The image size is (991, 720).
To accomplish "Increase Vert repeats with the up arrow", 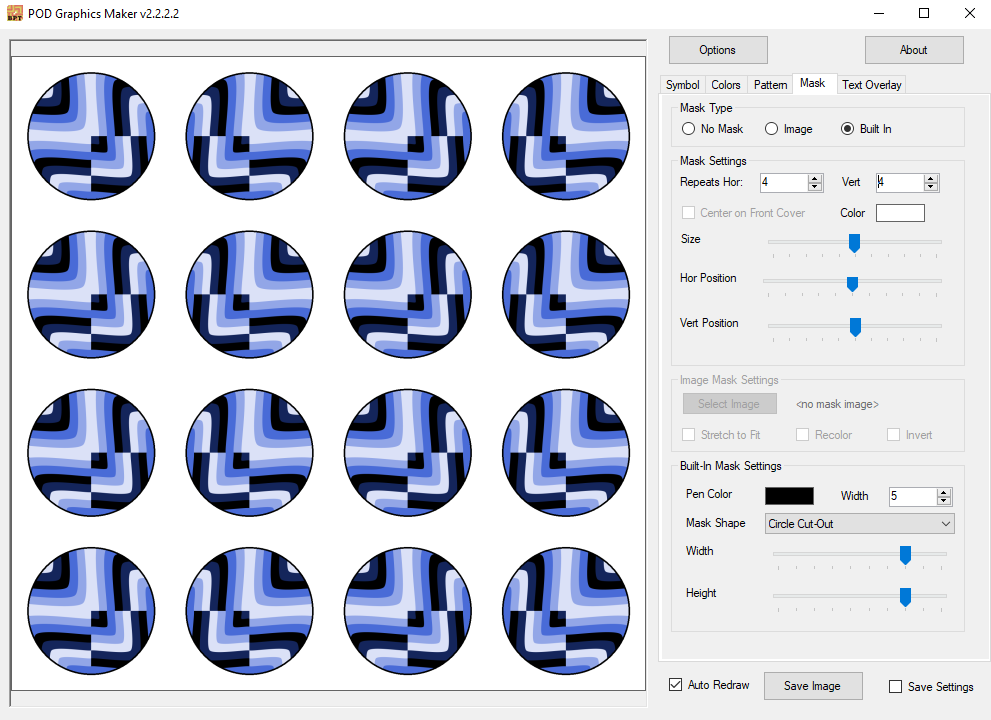I will tap(930, 179).
